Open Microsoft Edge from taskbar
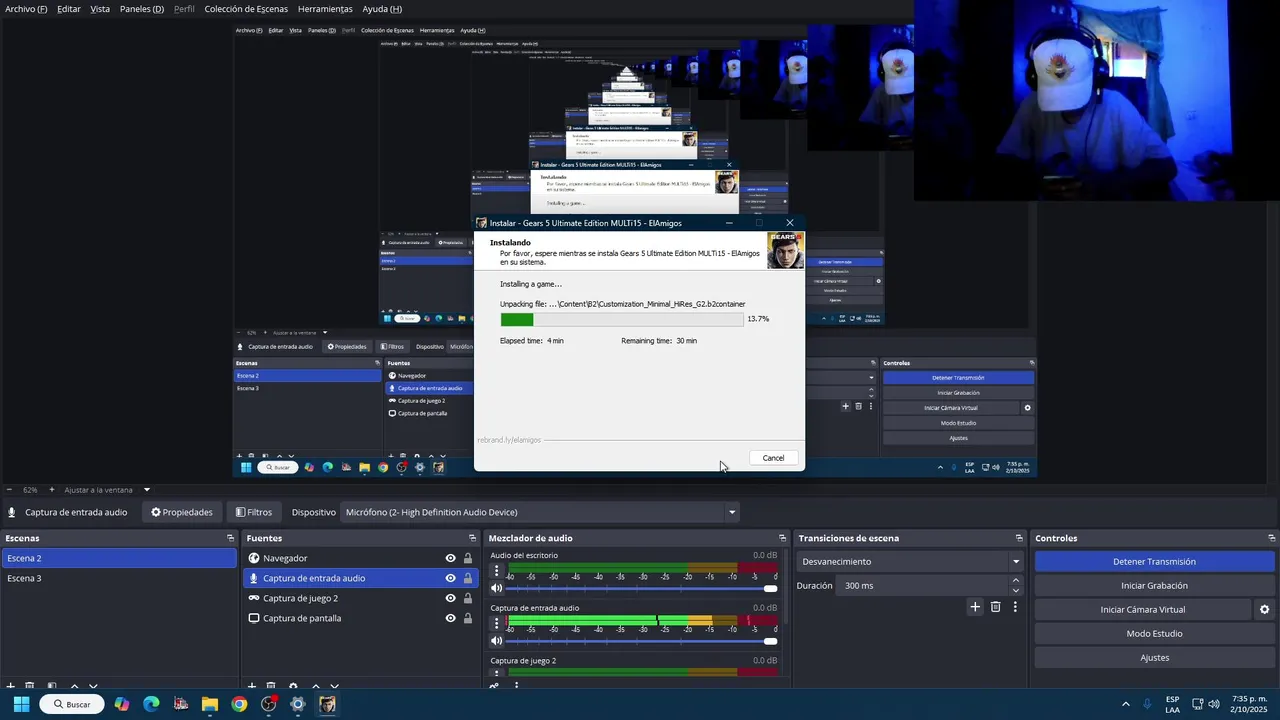 coord(151,704)
